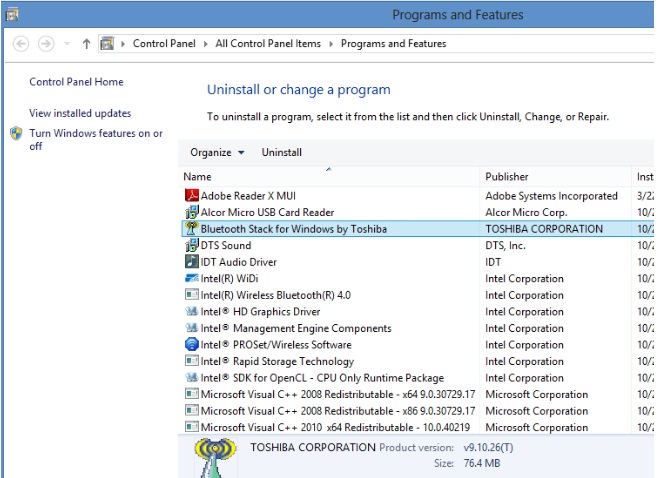The image size is (659, 478).
Task: Select Visual C++ 2008 x86 9.0.30729.17 entry
Action: coord(337,411)
